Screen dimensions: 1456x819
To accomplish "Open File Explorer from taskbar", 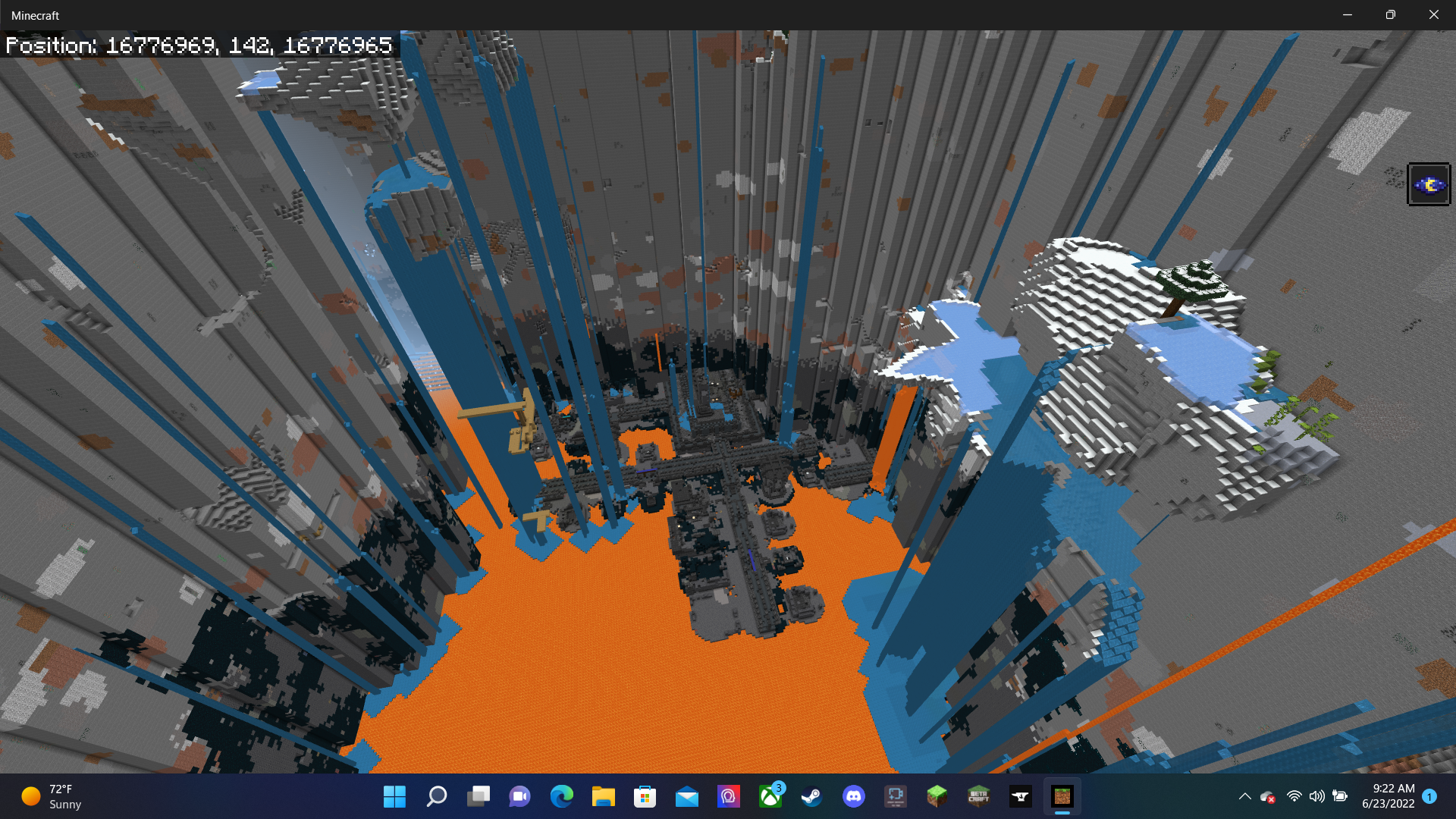I will pyautogui.click(x=604, y=796).
